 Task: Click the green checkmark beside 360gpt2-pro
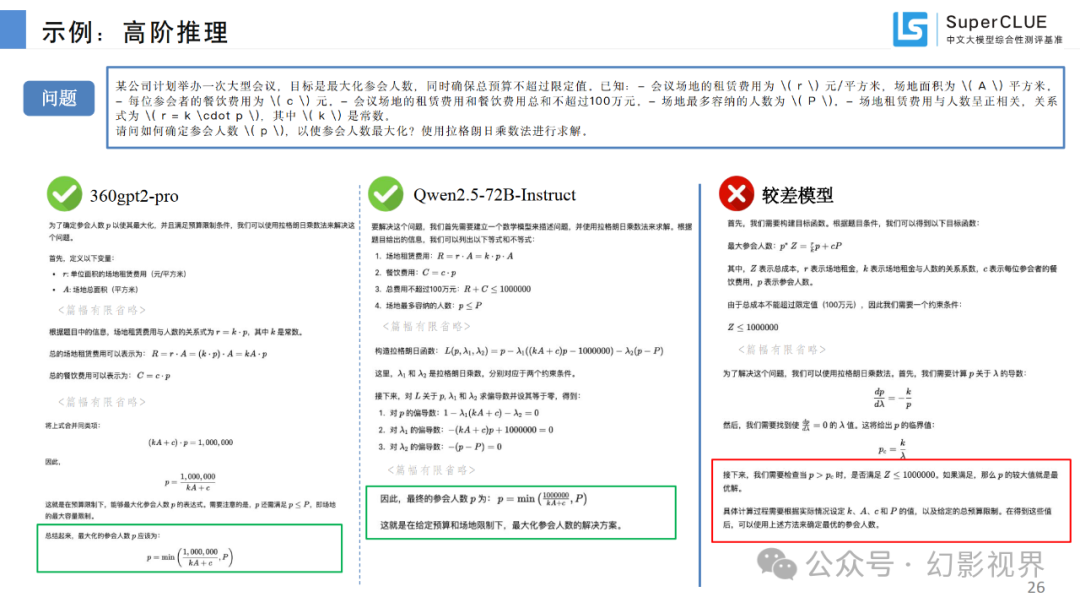(x=64, y=193)
